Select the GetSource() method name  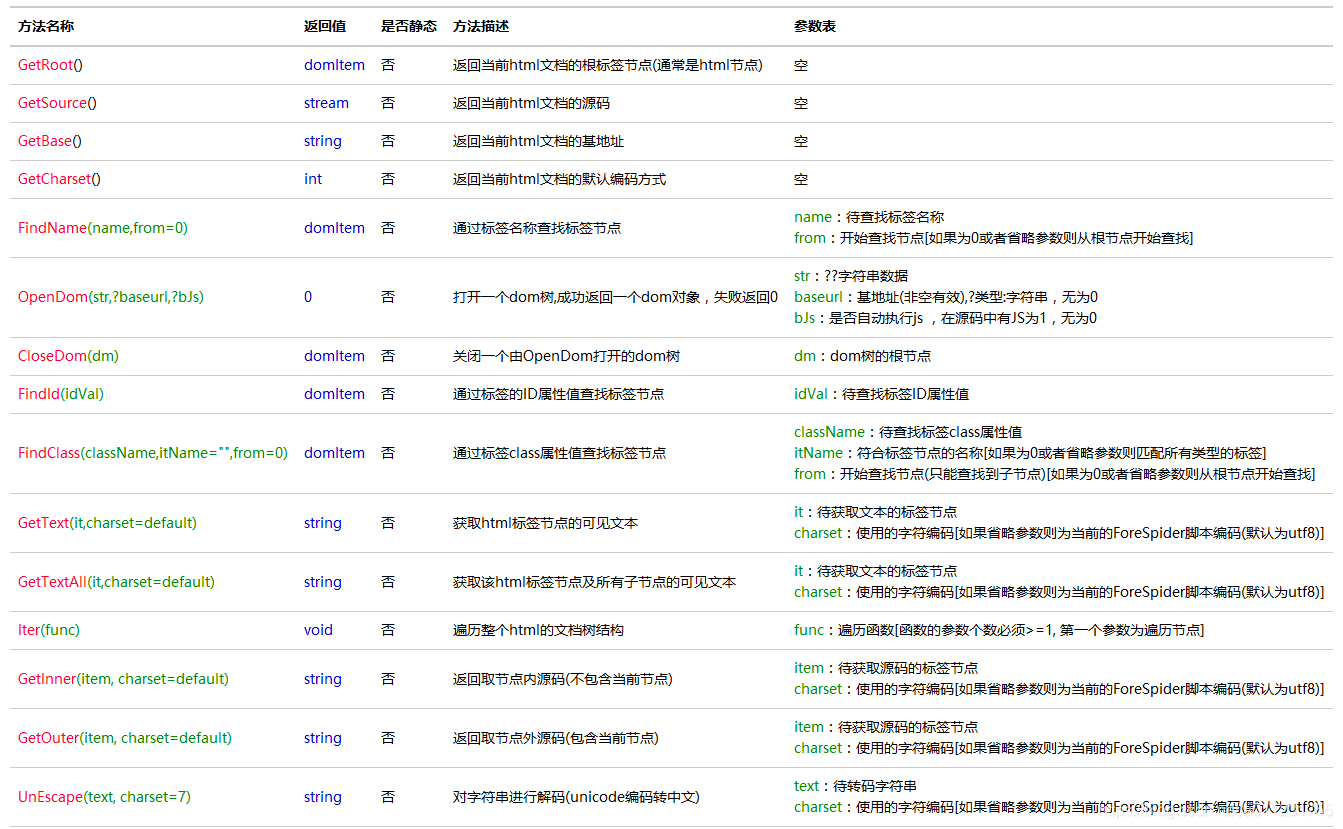point(57,103)
